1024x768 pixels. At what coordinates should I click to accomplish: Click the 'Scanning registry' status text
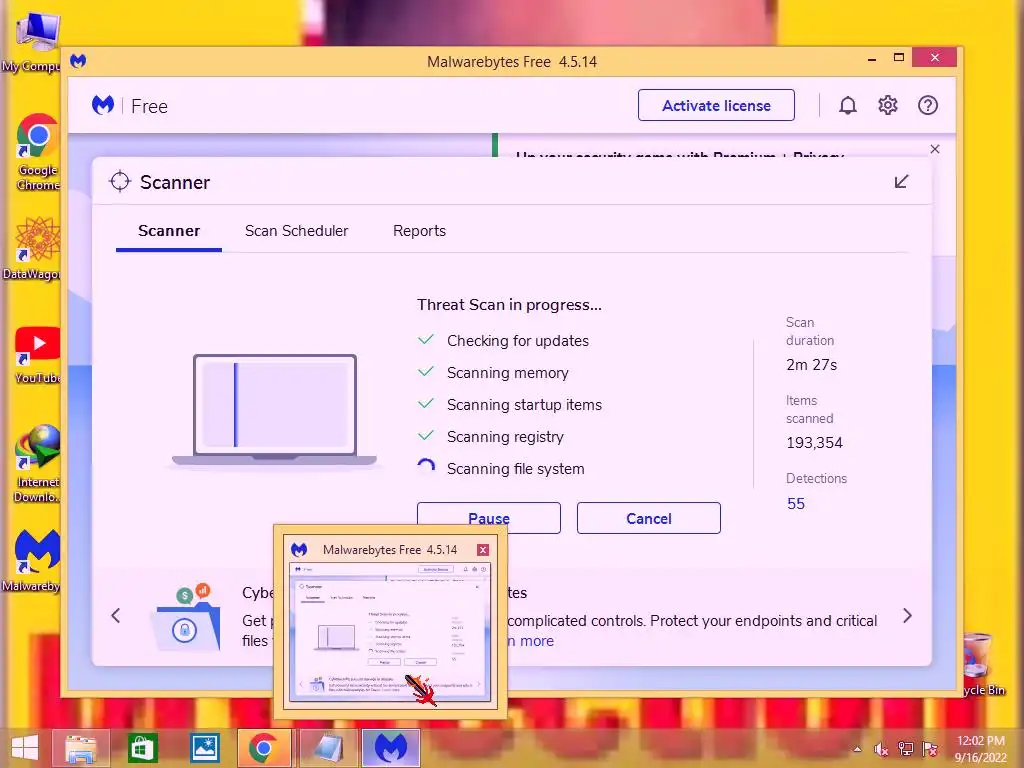coord(505,437)
